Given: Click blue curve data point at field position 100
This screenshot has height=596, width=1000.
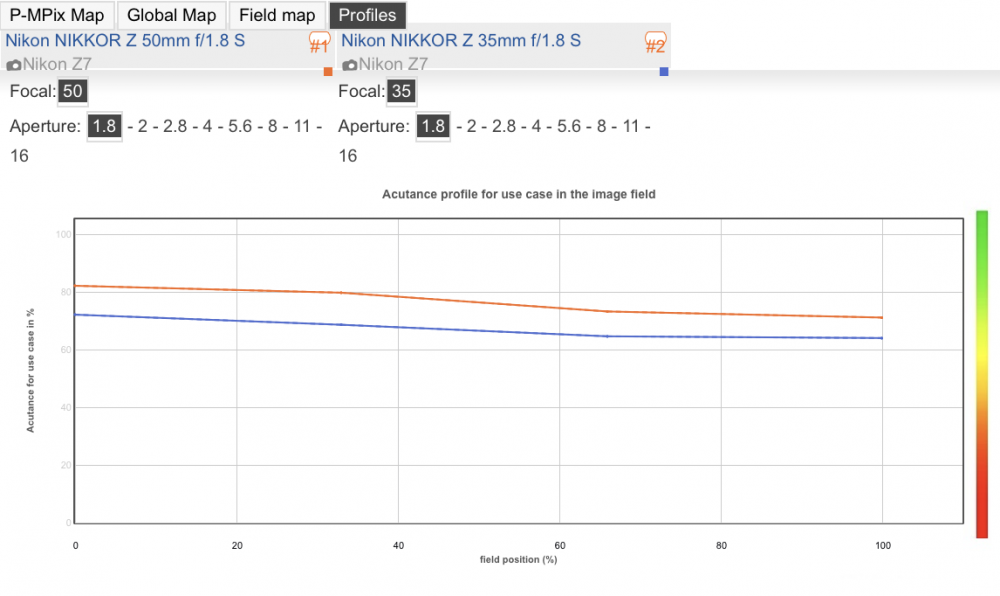Looking at the screenshot, I should (x=882, y=338).
